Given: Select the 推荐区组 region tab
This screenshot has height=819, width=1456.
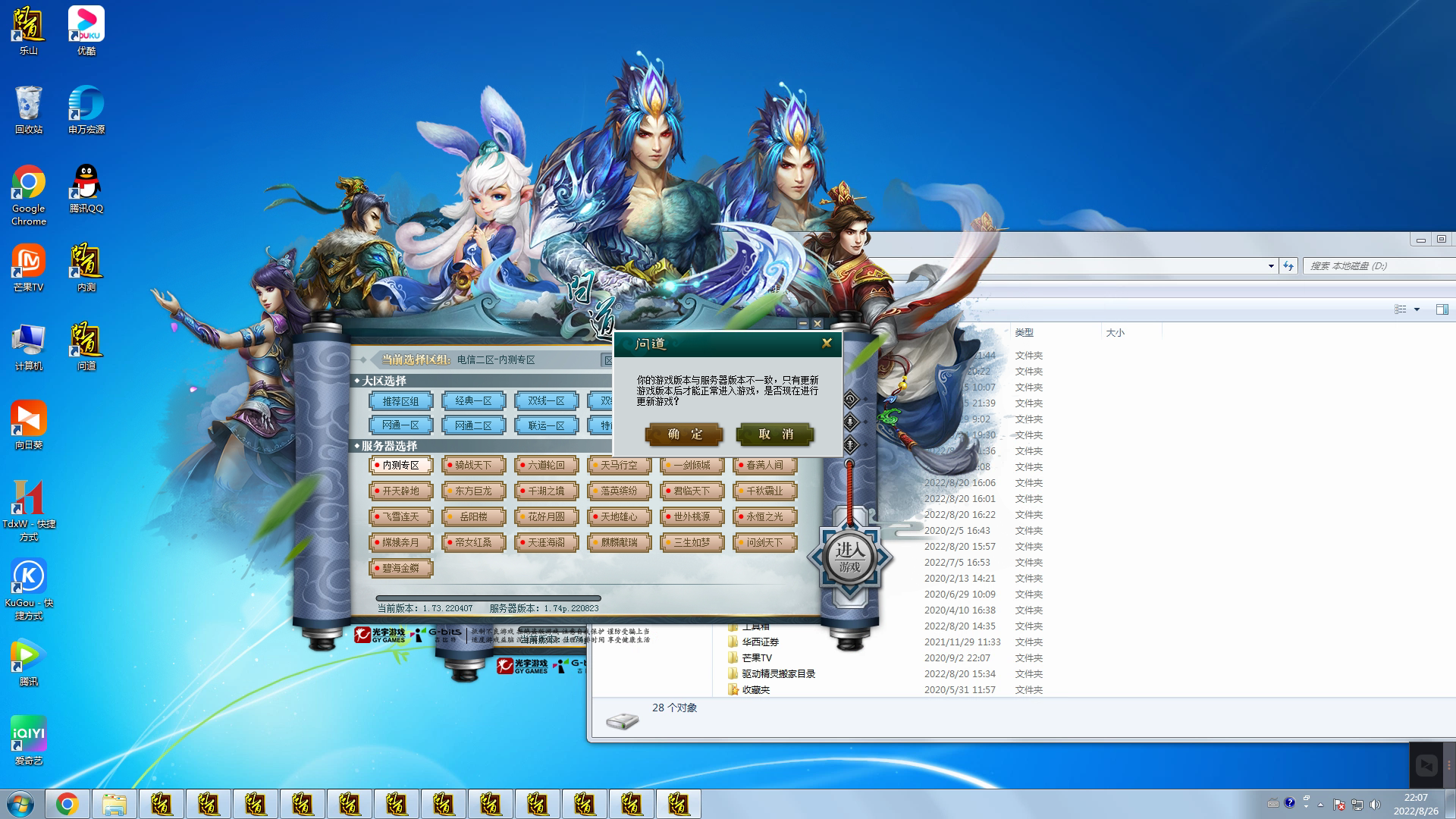Looking at the screenshot, I should point(400,400).
